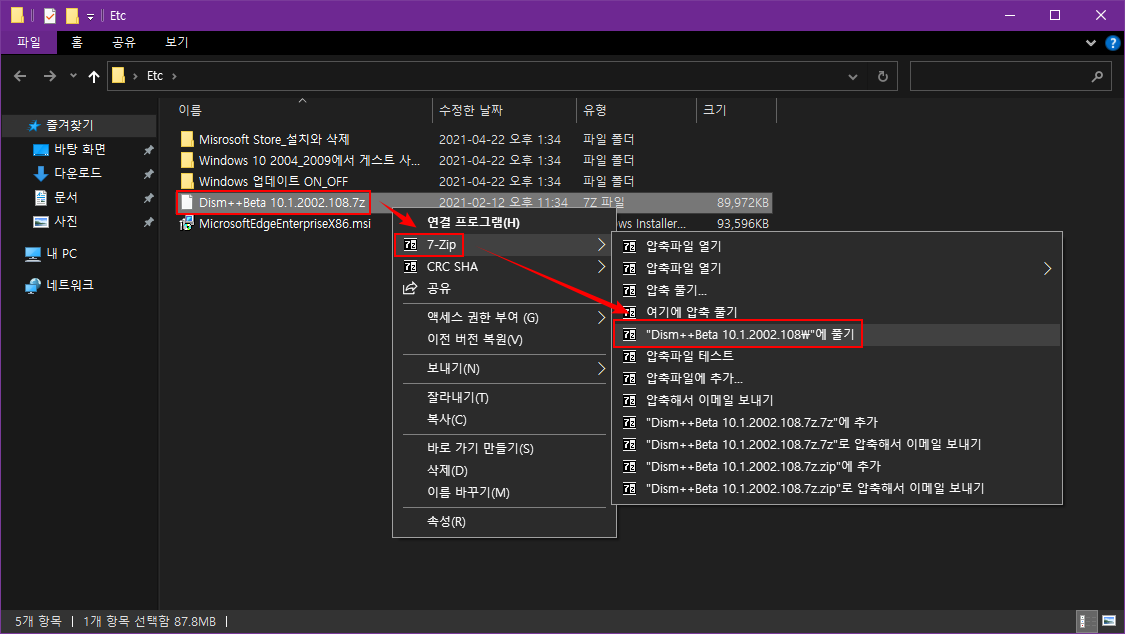
Task: Select 네트워크 in the sidebar
Action: tap(70, 285)
